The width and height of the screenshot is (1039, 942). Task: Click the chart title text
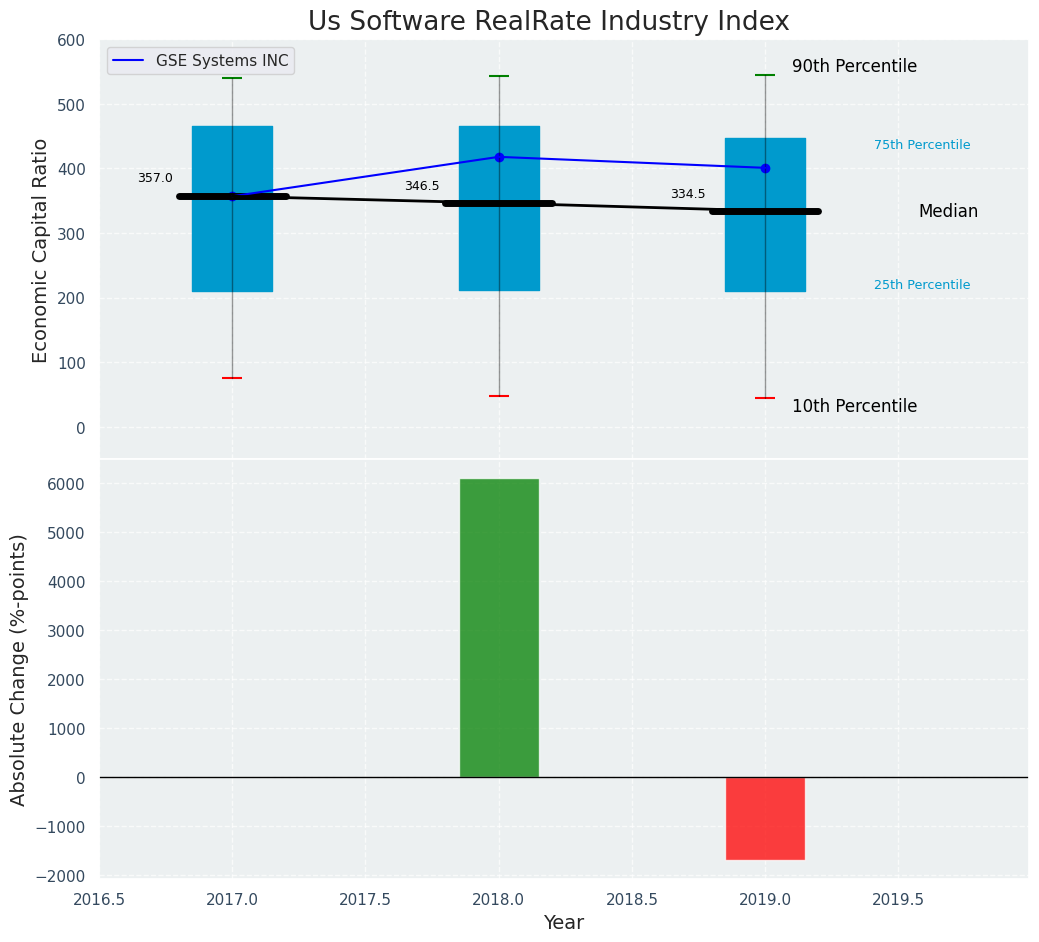point(548,22)
